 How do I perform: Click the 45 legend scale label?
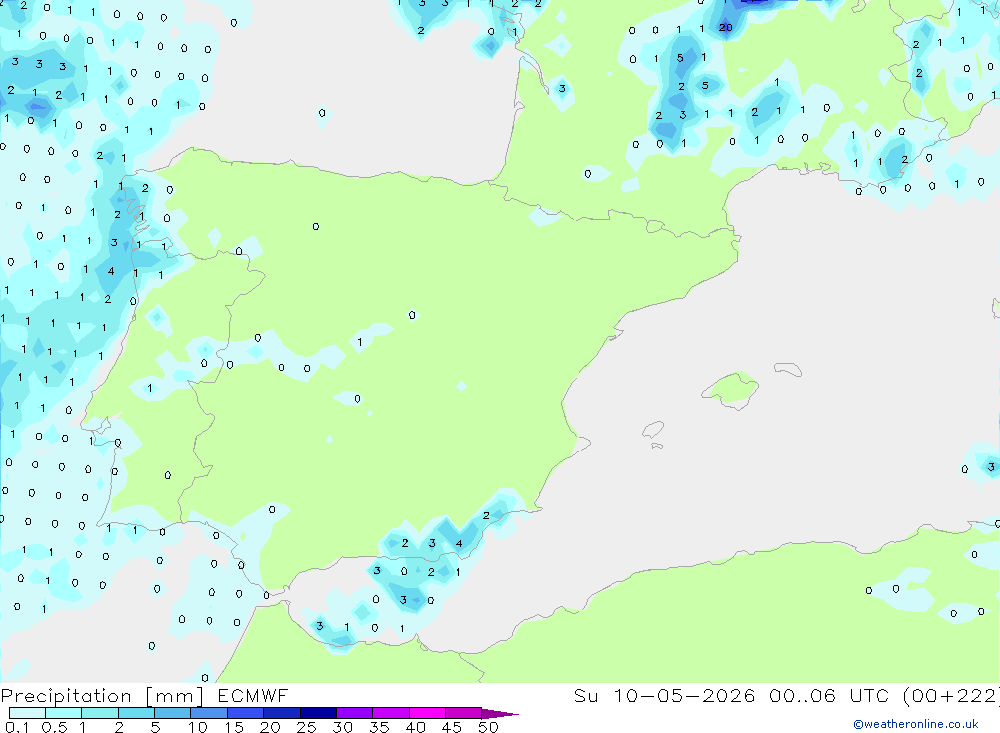(x=452, y=727)
